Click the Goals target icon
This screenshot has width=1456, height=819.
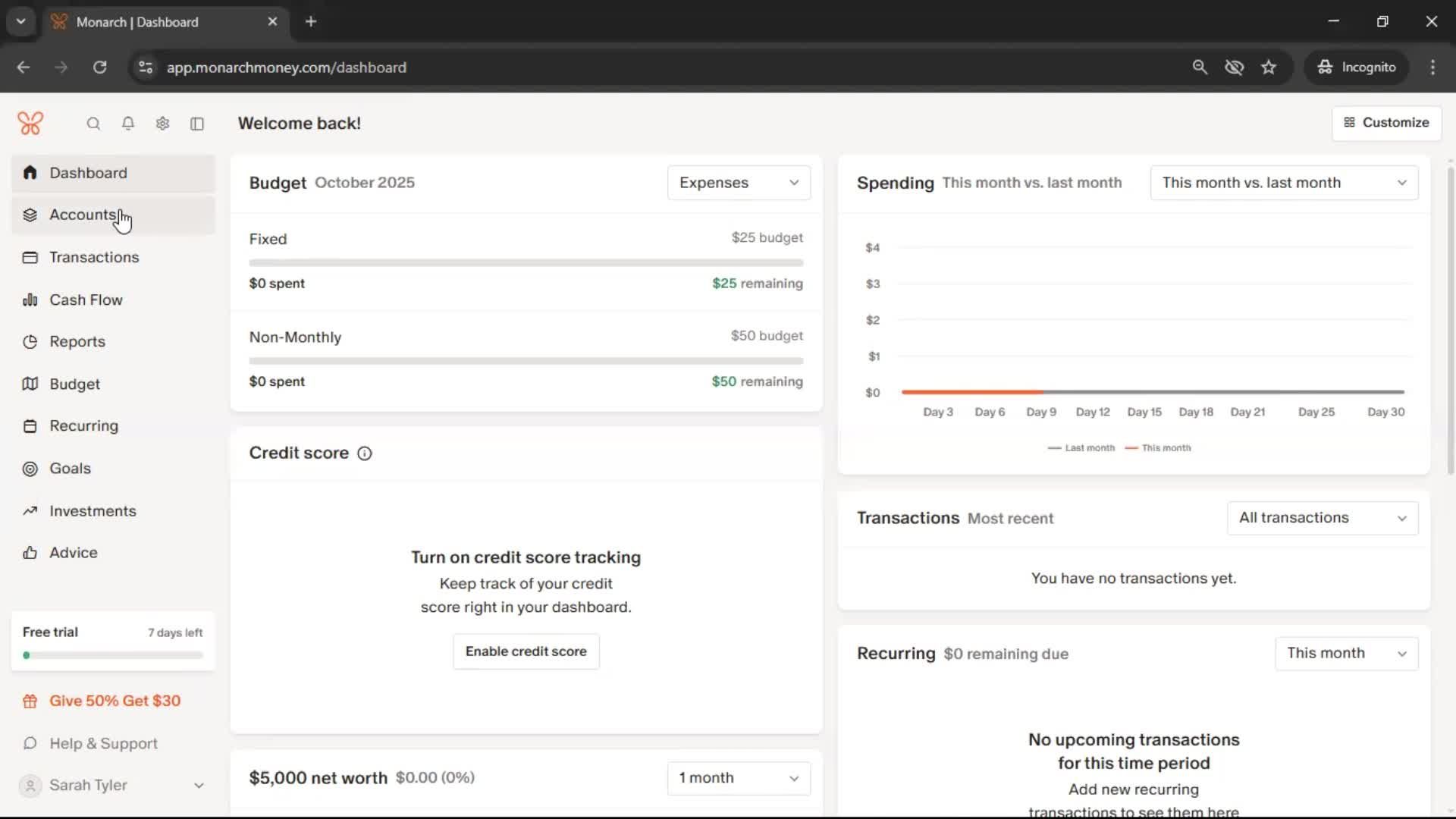coord(30,469)
